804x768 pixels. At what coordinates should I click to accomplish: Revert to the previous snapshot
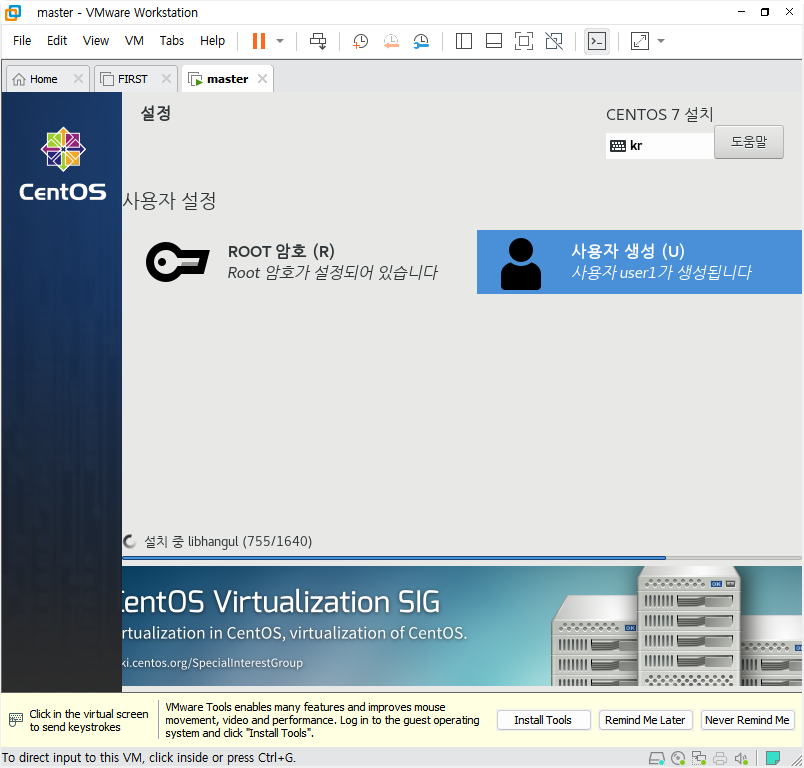(391, 41)
